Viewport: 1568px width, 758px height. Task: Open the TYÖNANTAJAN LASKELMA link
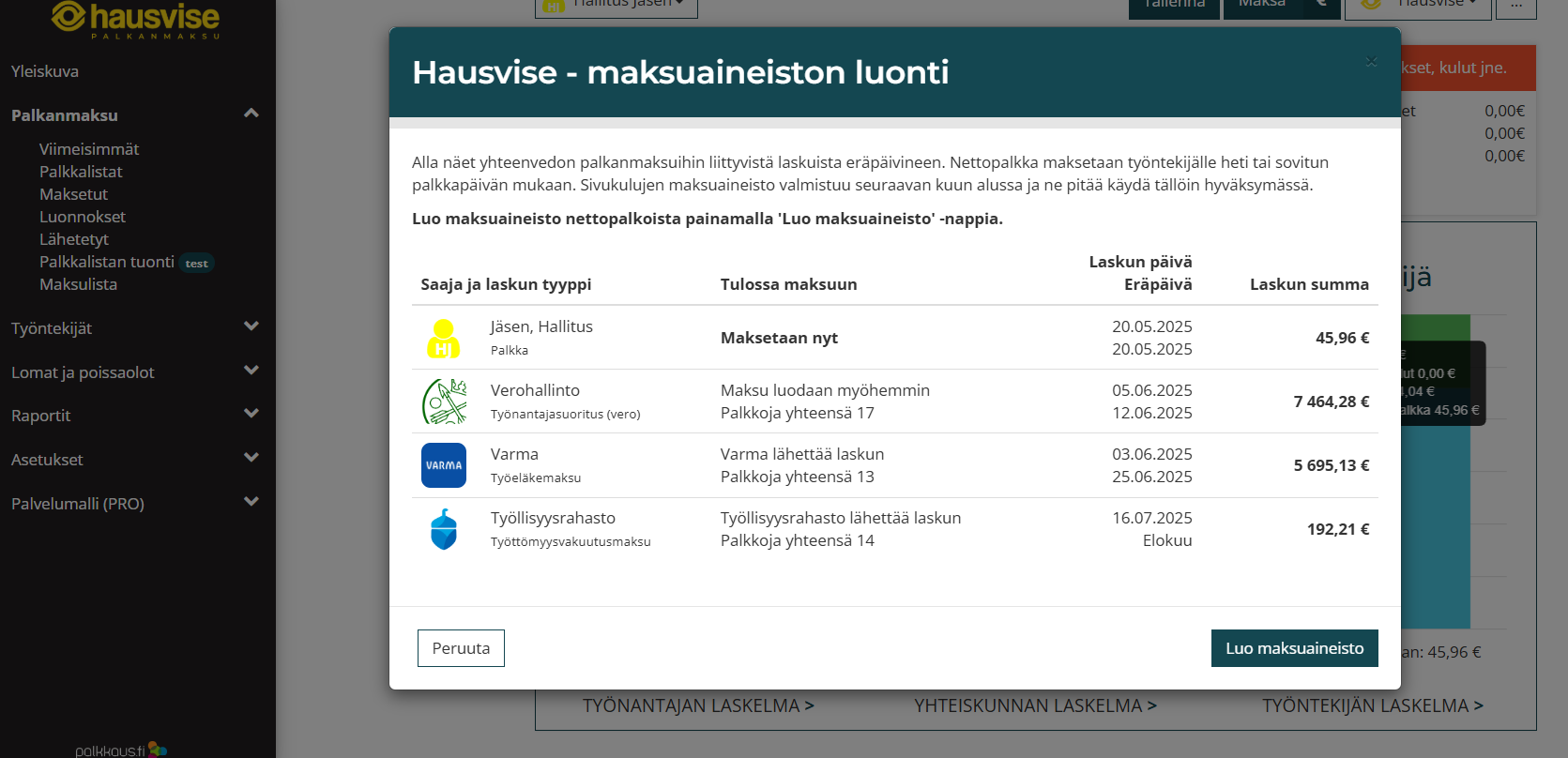click(x=698, y=705)
